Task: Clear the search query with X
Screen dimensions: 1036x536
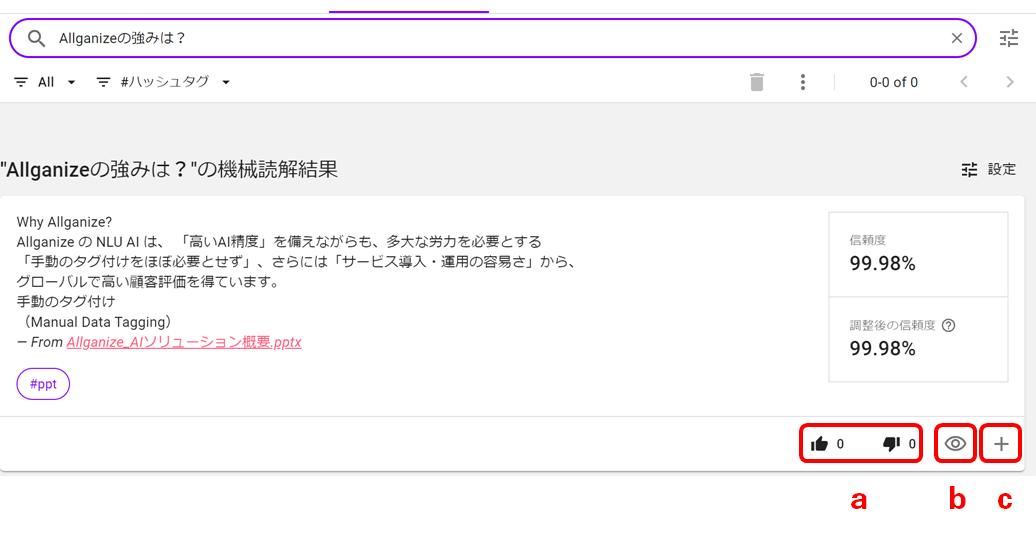Action: coord(956,38)
